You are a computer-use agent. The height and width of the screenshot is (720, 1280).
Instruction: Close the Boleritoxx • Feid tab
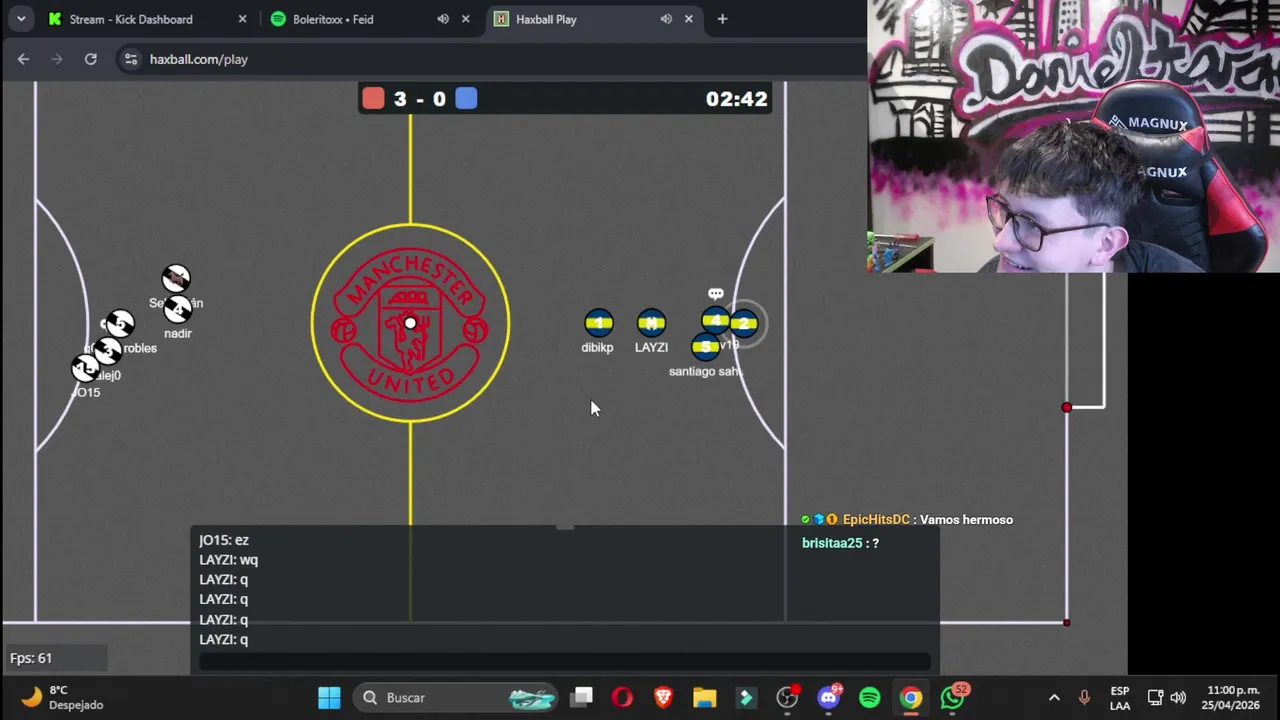(465, 19)
